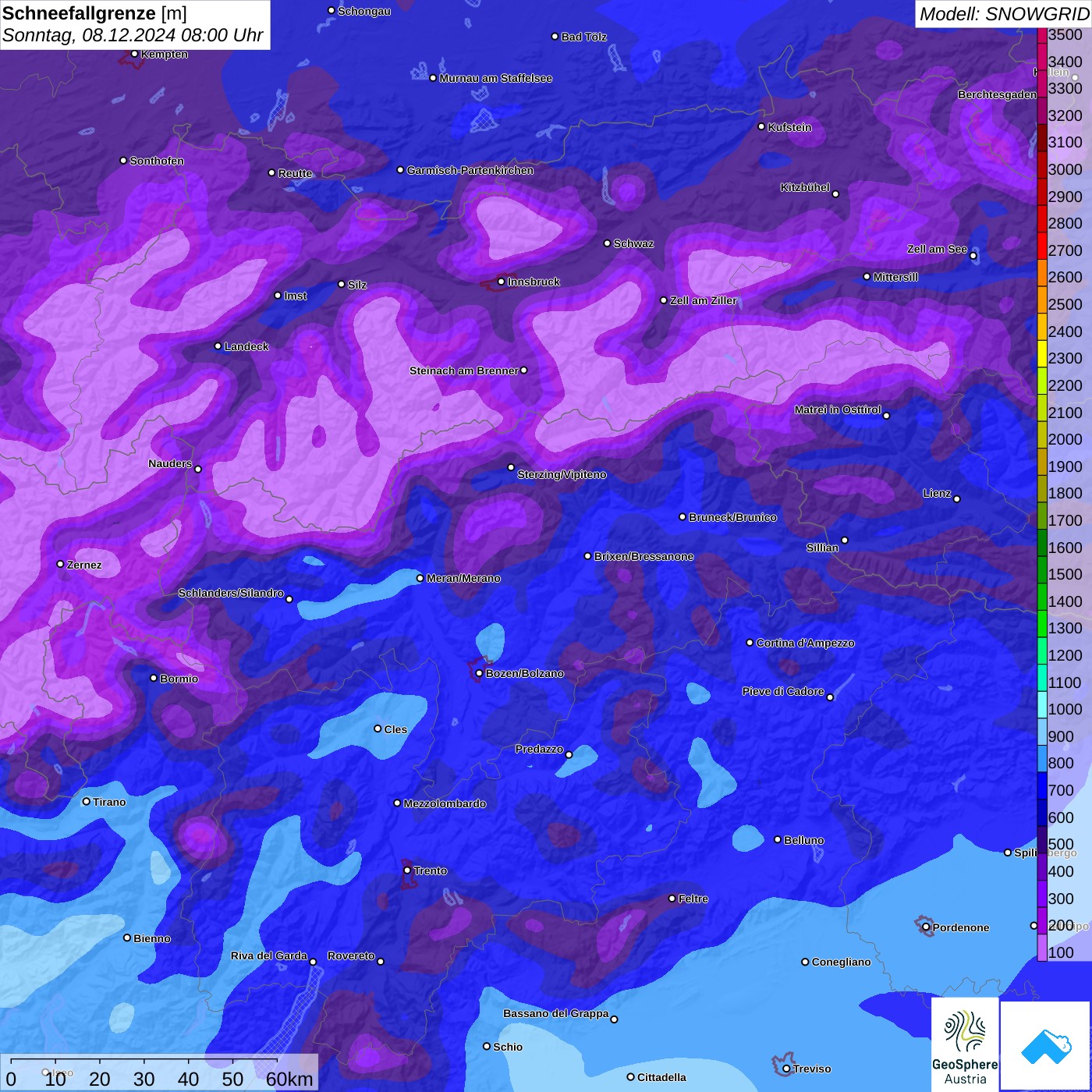1092x1092 pixels.
Task: Click the date Sonntag, 08.12.2024 08:00 Uhr
Action: 133,36
